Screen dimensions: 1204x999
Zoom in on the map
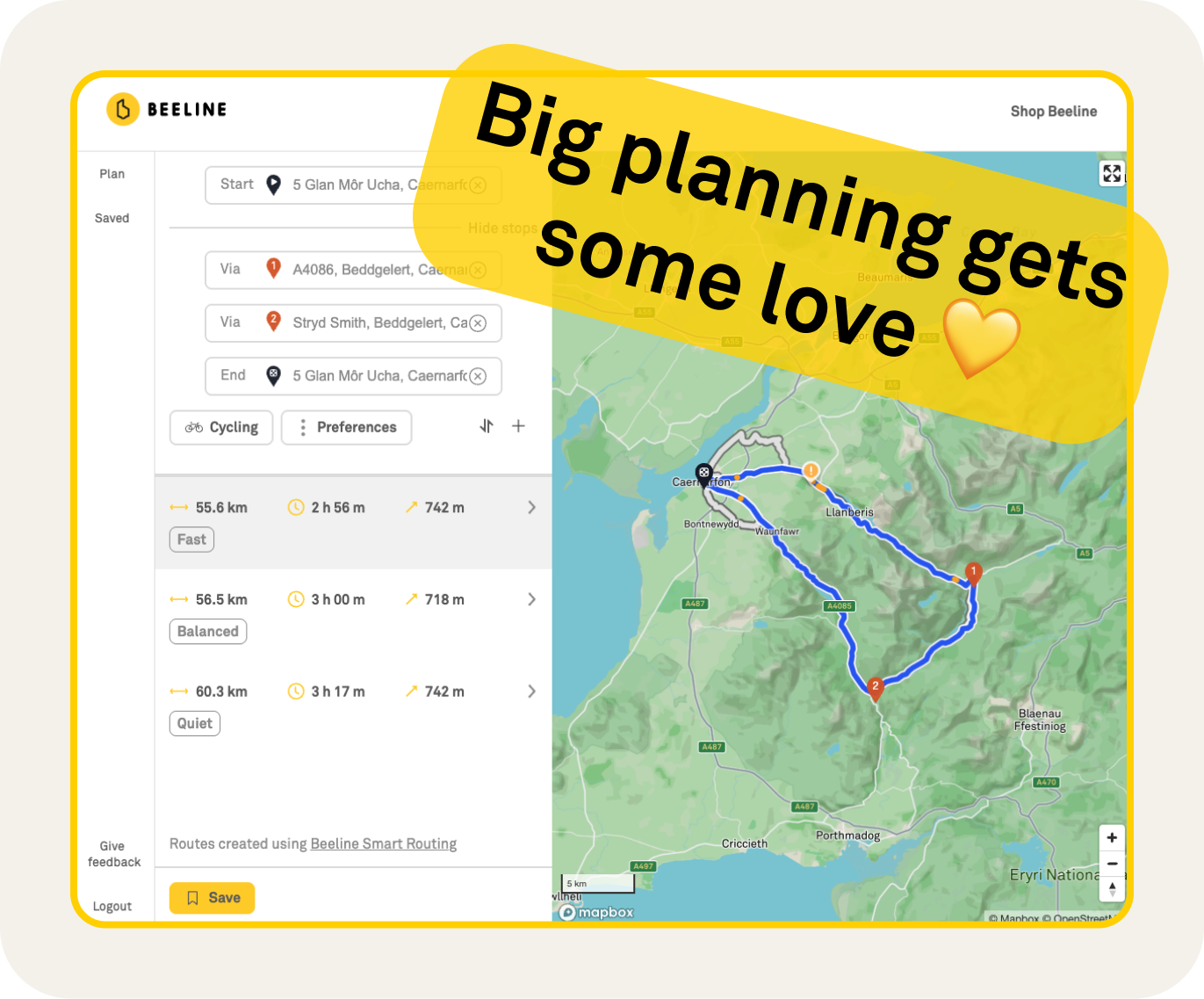pyautogui.click(x=1112, y=837)
